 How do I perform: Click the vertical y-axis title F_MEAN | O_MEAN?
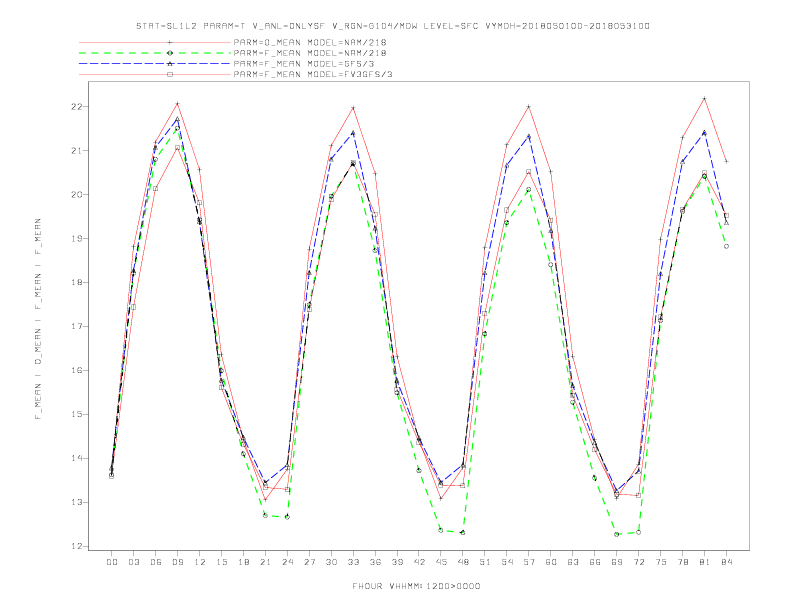click(38, 319)
